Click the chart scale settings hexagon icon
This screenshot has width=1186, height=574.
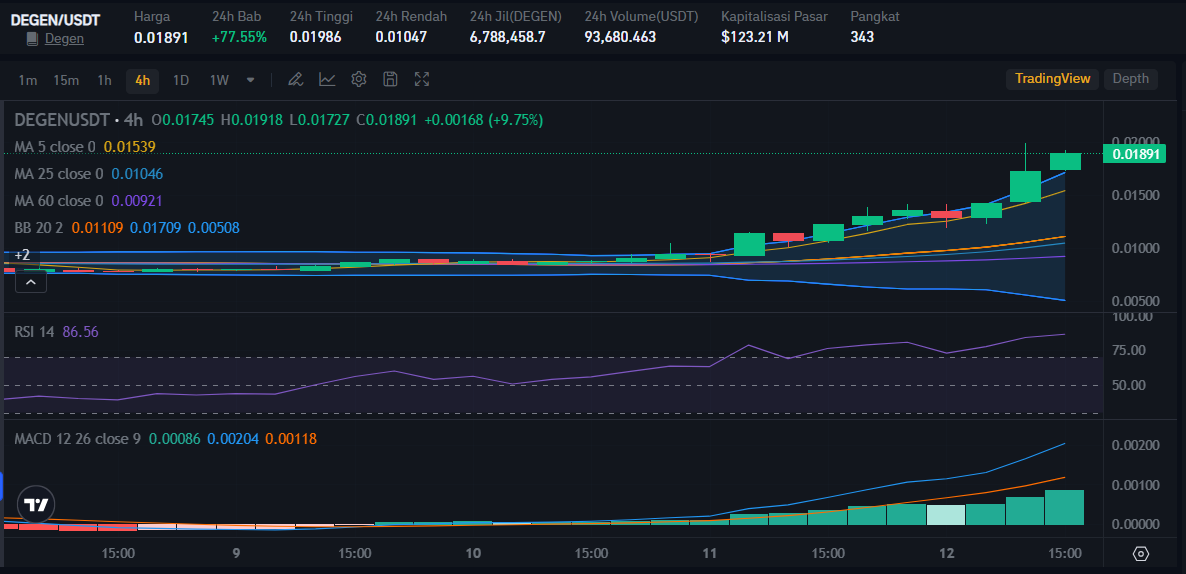click(1141, 554)
